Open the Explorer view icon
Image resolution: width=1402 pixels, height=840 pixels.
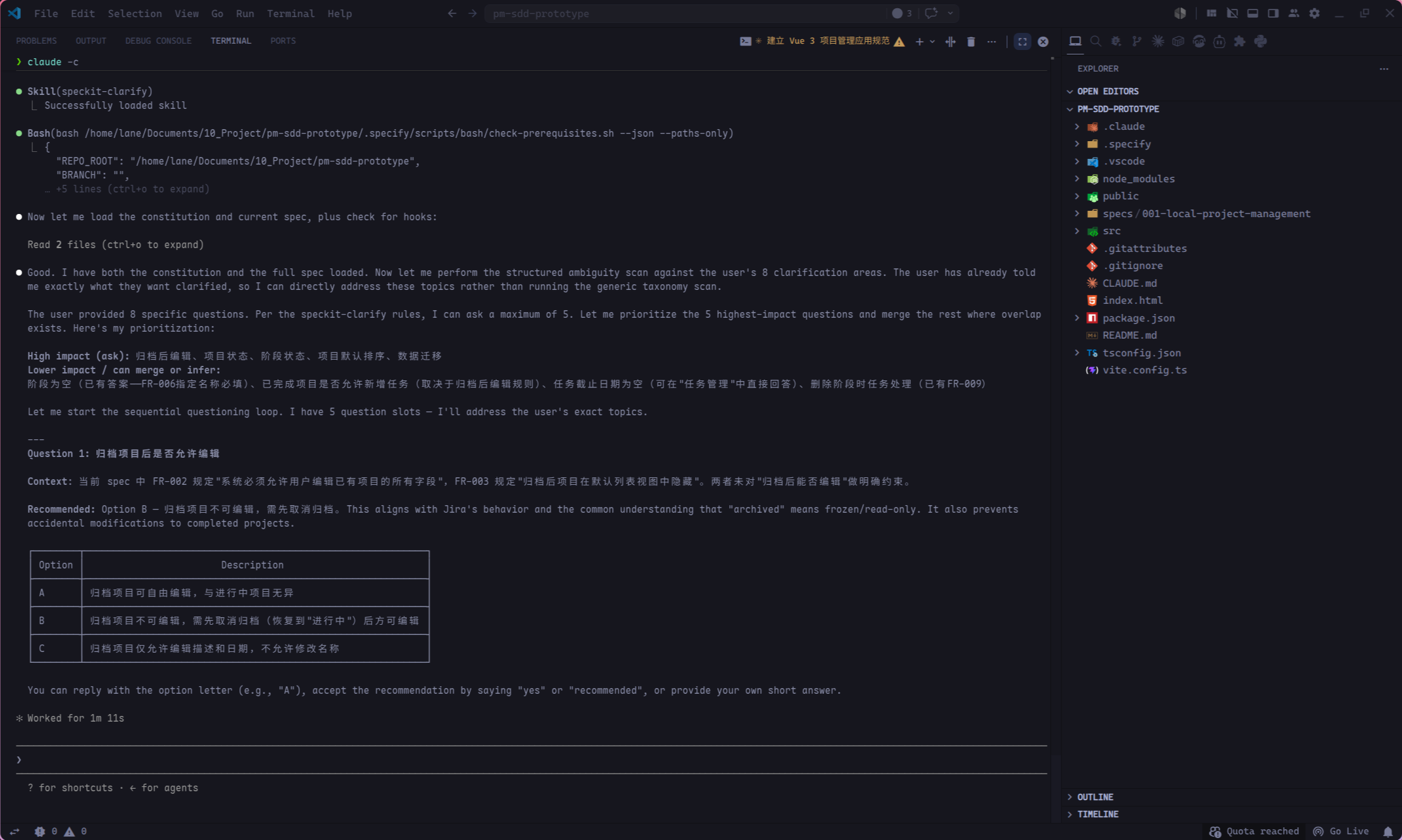point(1075,41)
